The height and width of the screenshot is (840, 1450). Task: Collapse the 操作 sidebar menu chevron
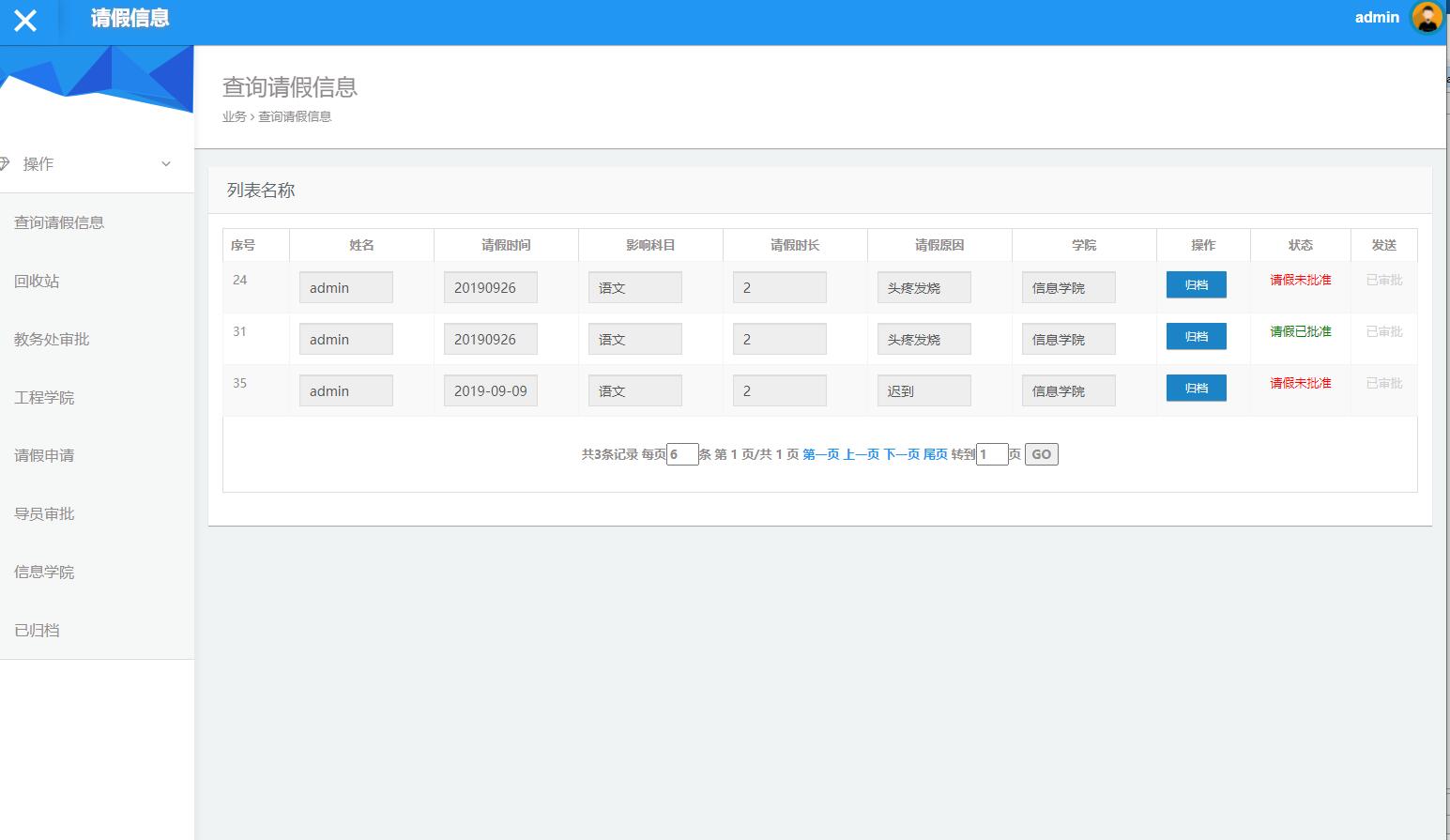point(166,164)
